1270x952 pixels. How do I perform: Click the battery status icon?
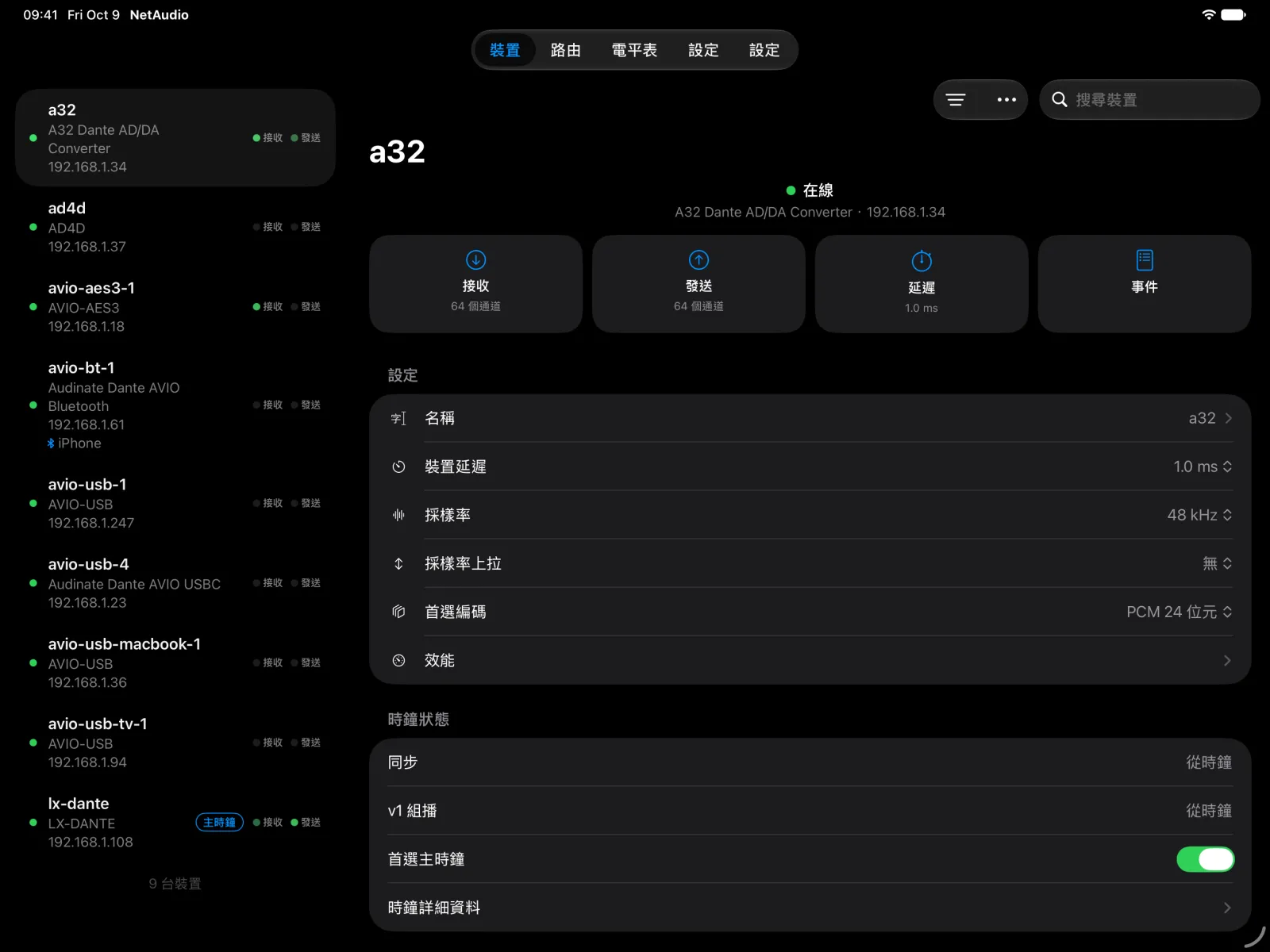point(1233,14)
